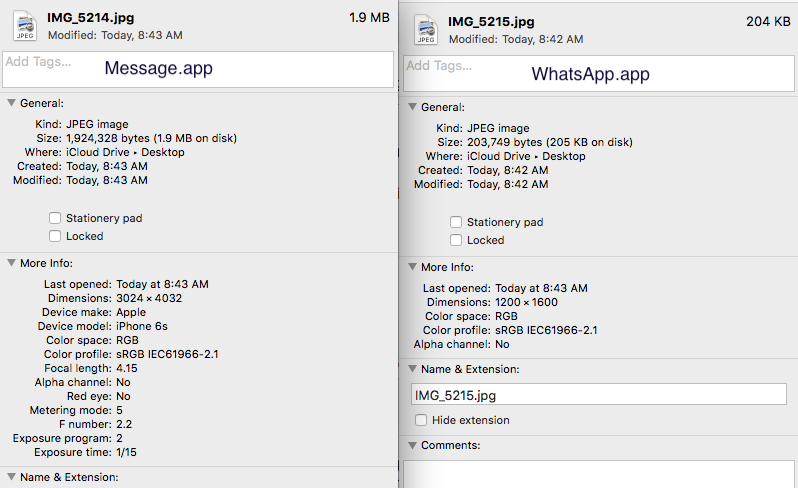798x488 pixels.
Task: Select IMG_5215 Where path iCloud Drive Desktop
Action: coord(526,156)
